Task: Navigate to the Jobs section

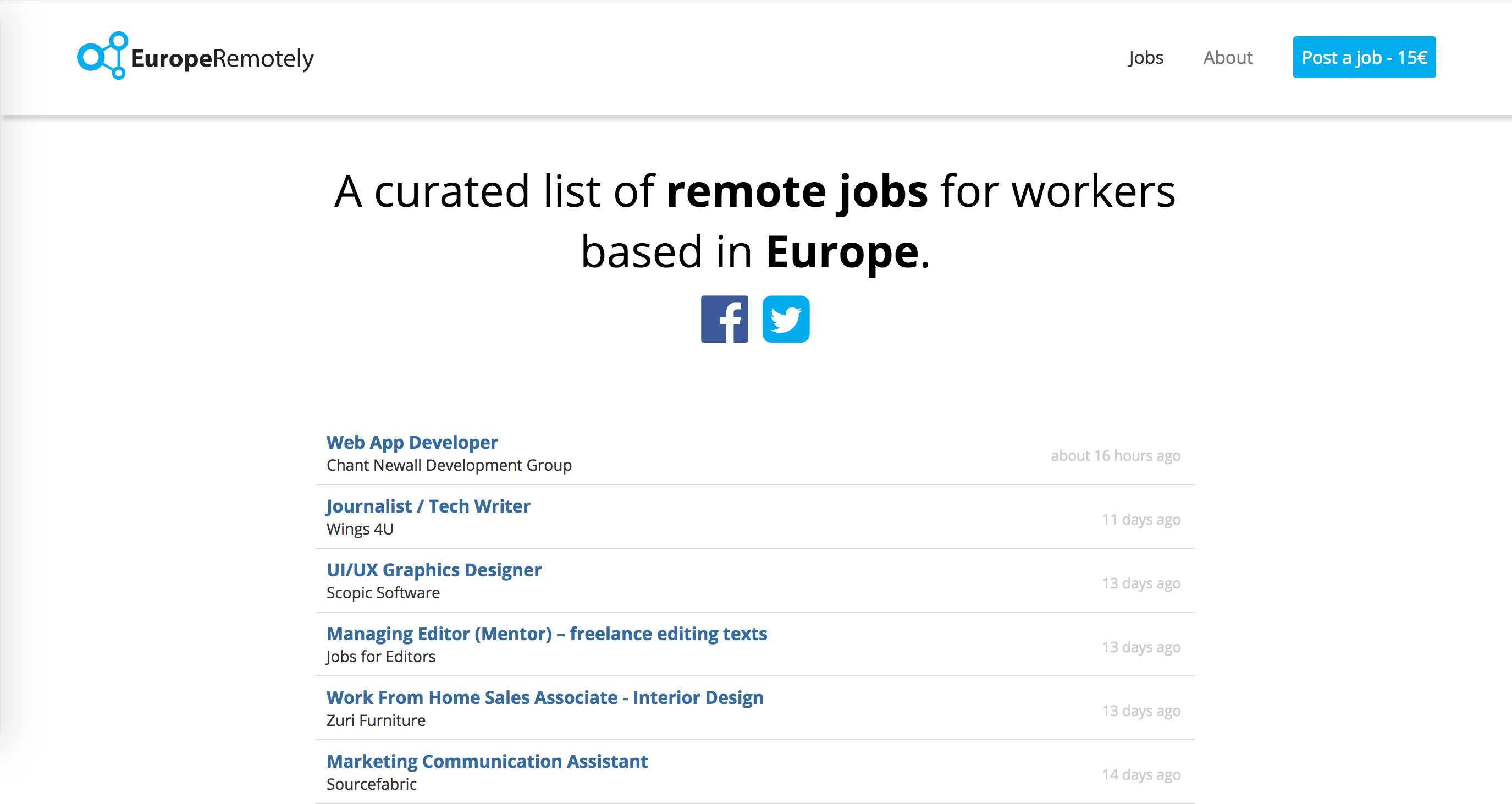Action: point(1145,57)
